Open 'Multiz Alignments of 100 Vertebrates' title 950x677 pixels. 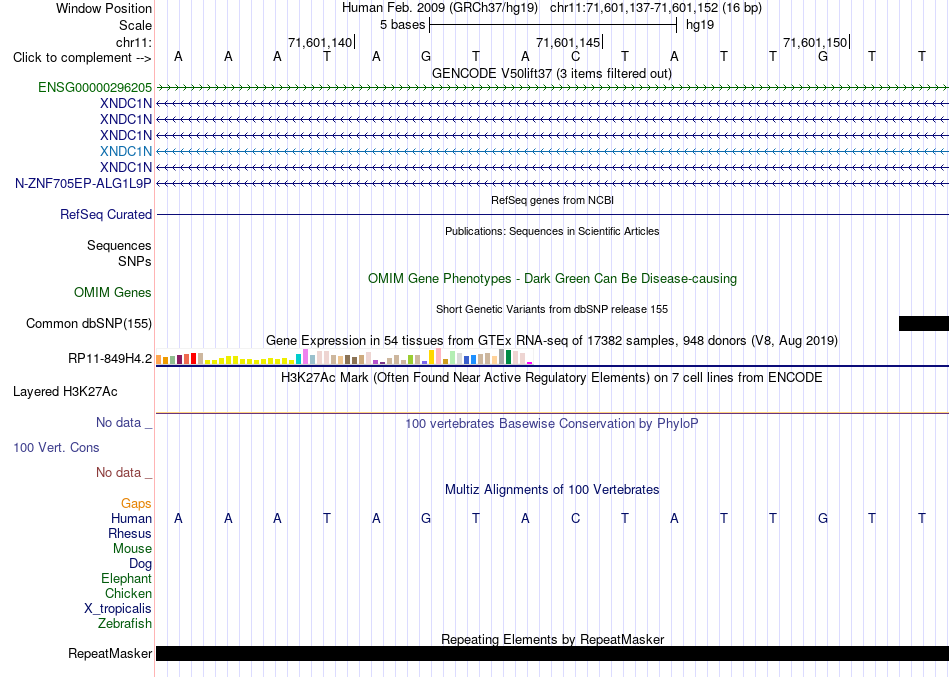[552, 489]
